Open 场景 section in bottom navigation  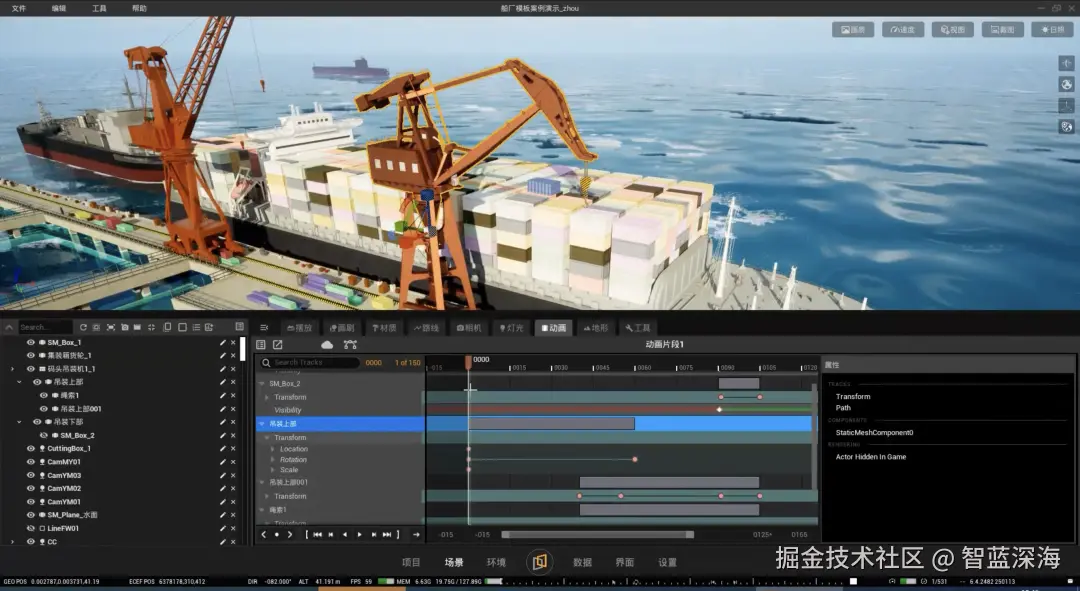(454, 562)
